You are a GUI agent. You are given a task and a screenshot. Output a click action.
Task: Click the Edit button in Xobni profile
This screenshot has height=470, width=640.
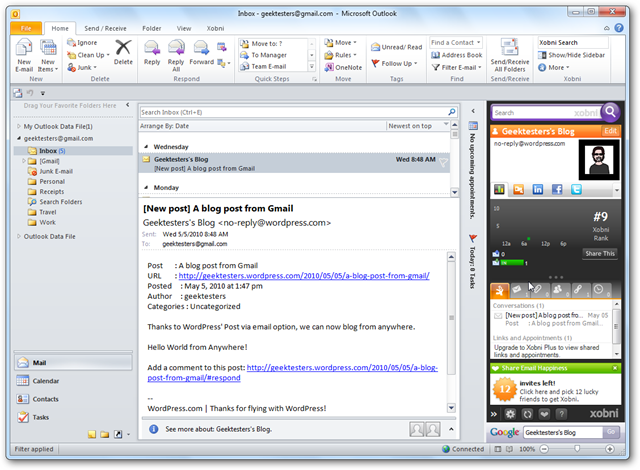pyautogui.click(x=610, y=131)
